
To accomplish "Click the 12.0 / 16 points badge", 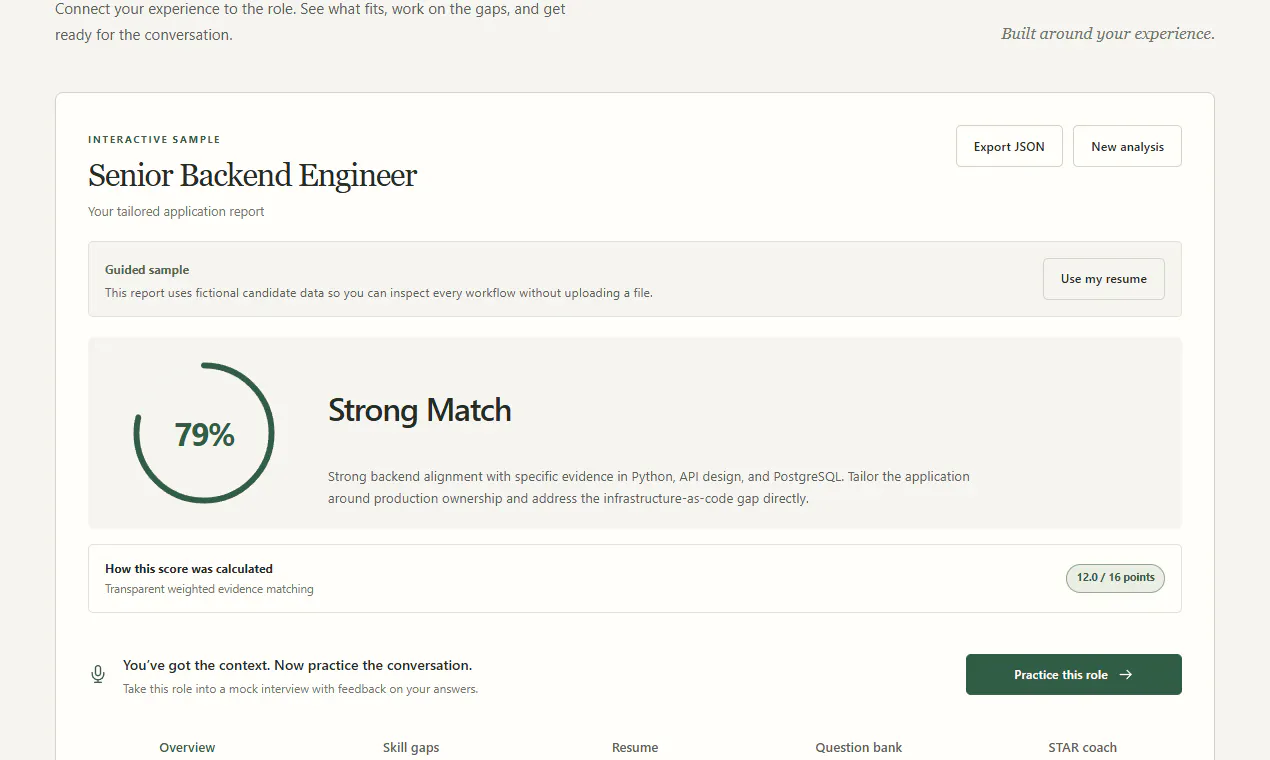I will (x=1115, y=578).
